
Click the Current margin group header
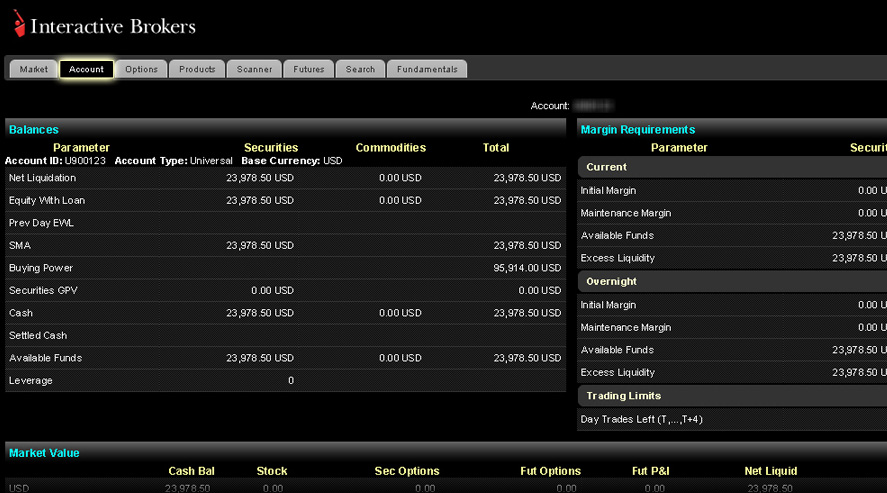732,167
